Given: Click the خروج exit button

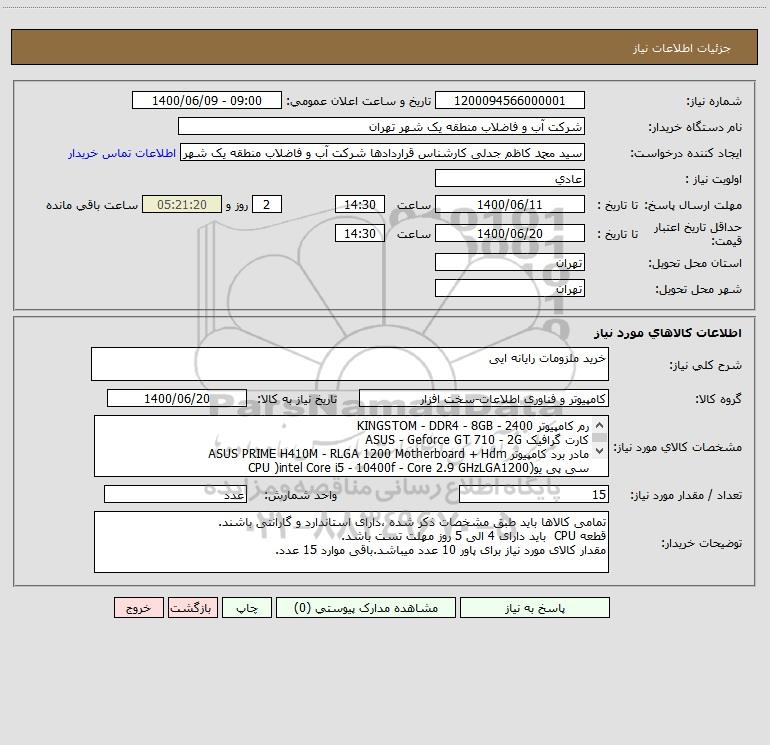Looking at the screenshot, I should [138, 607].
